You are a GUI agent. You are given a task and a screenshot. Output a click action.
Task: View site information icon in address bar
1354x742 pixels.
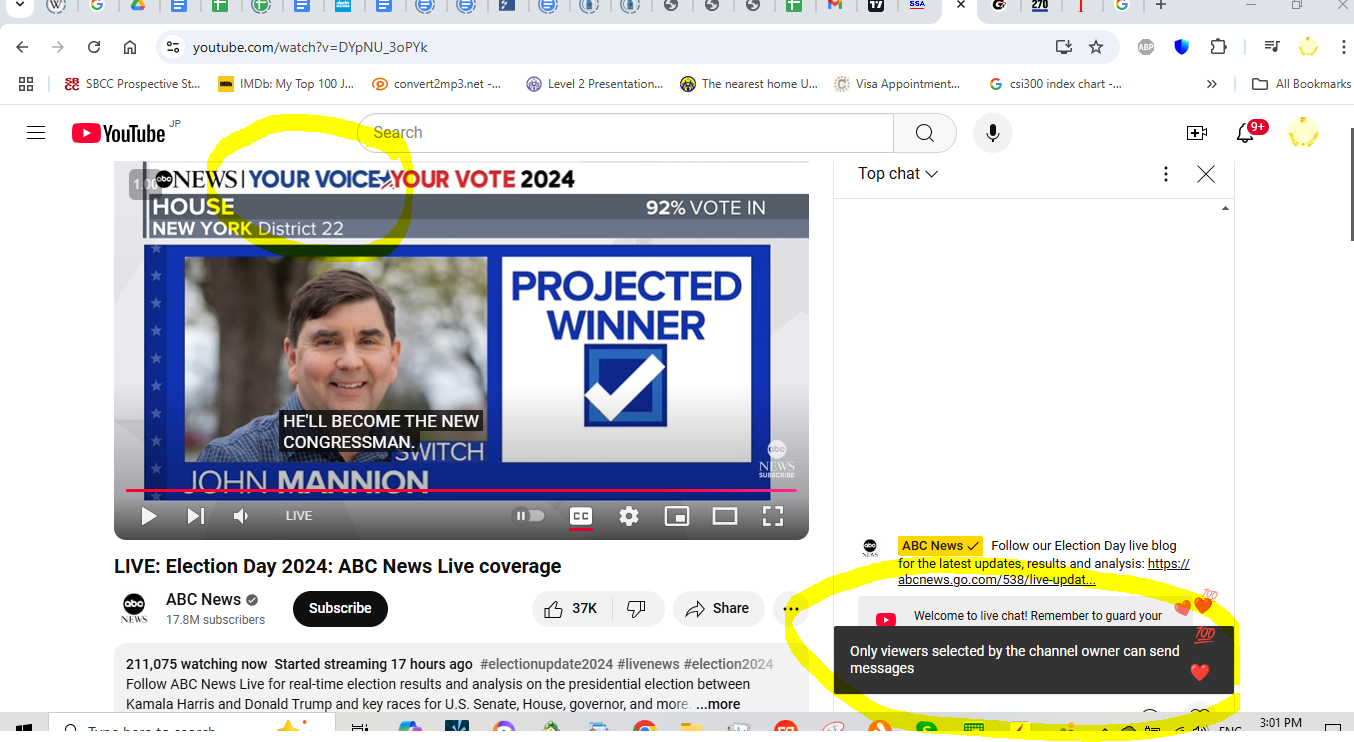[x=173, y=47]
